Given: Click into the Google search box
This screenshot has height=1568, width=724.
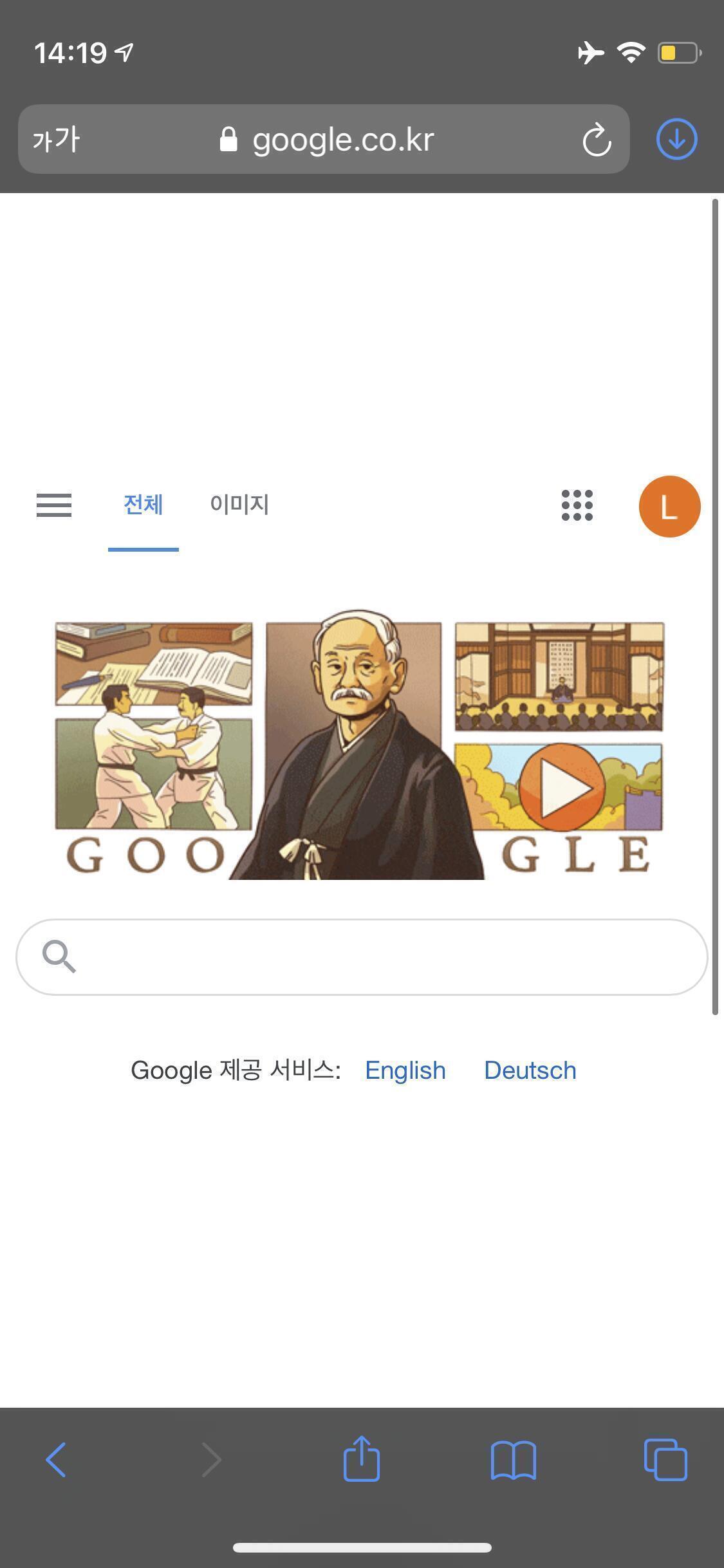Looking at the screenshot, I should 362,957.
